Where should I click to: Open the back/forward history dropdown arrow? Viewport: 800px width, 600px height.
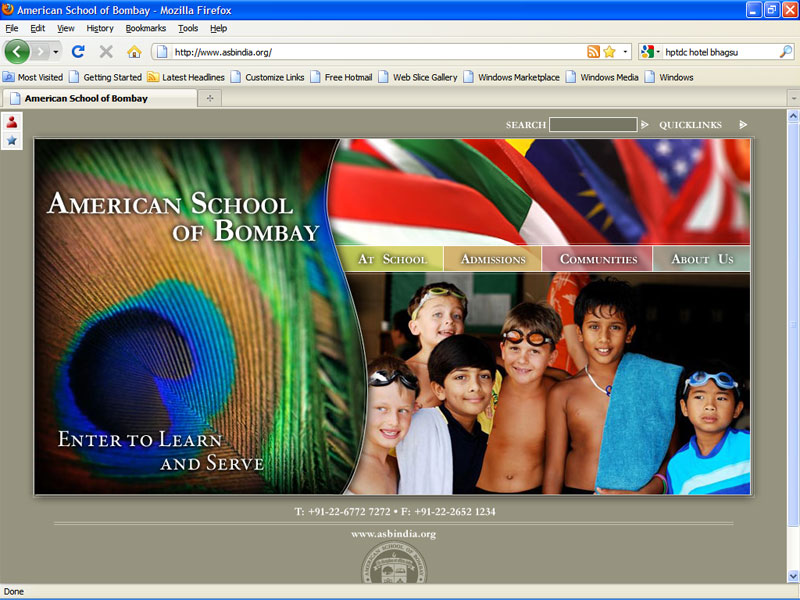pyautogui.click(x=56, y=52)
